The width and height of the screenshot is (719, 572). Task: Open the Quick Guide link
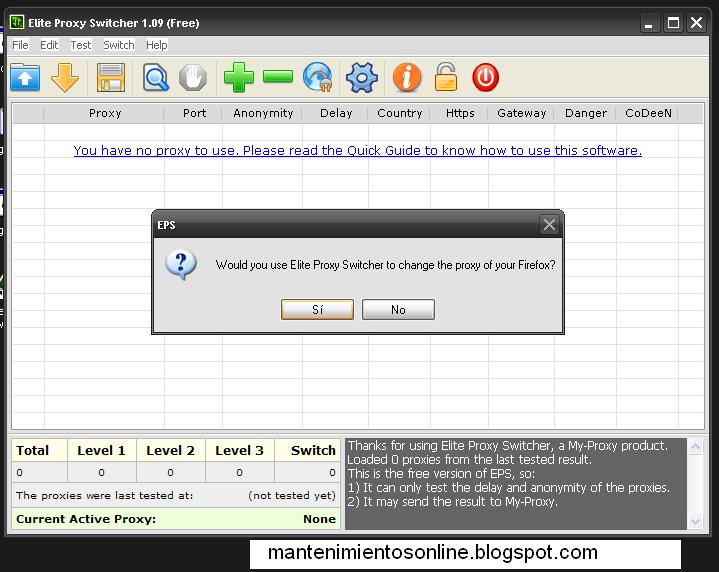pyautogui.click(x=358, y=150)
